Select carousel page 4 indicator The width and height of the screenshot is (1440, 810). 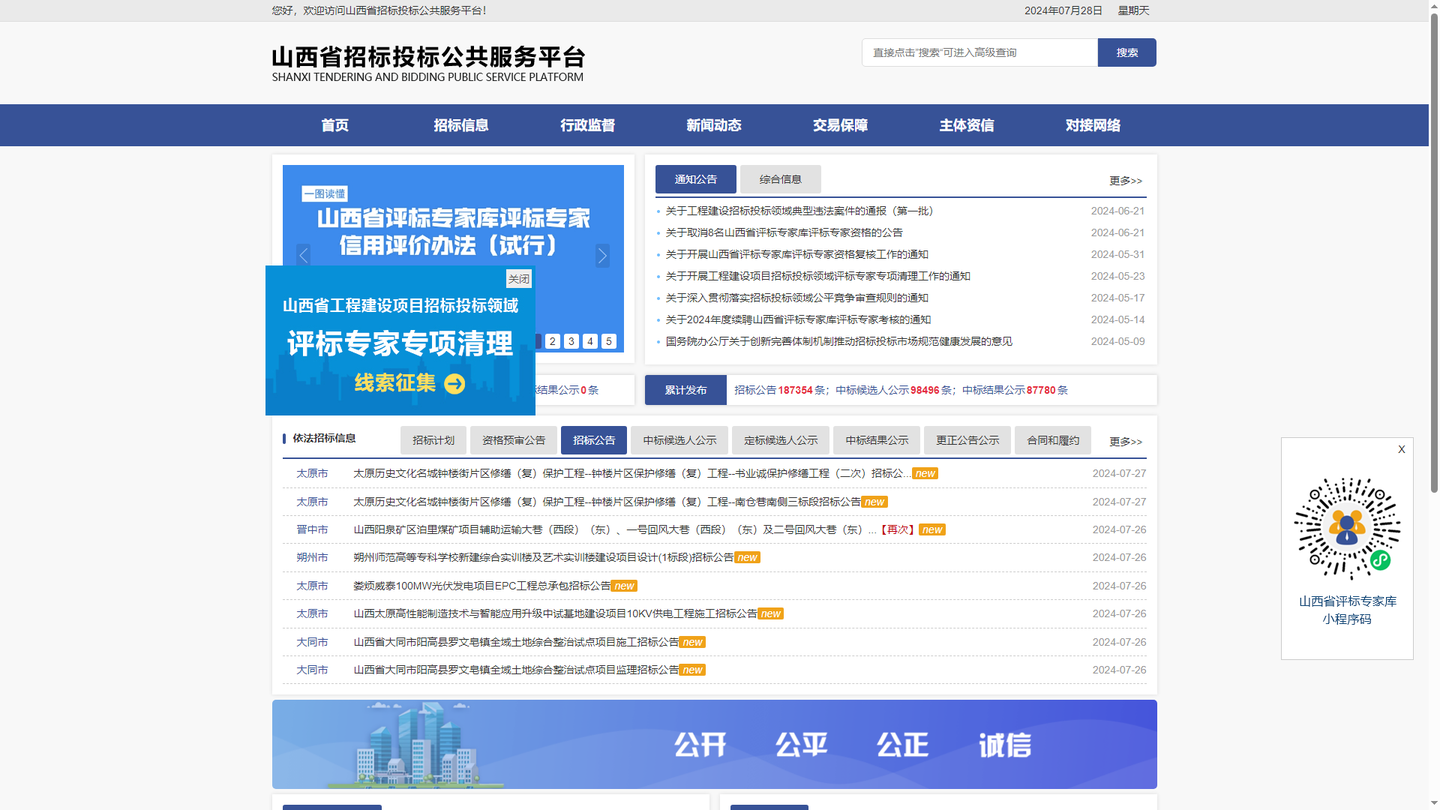point(590,341)
